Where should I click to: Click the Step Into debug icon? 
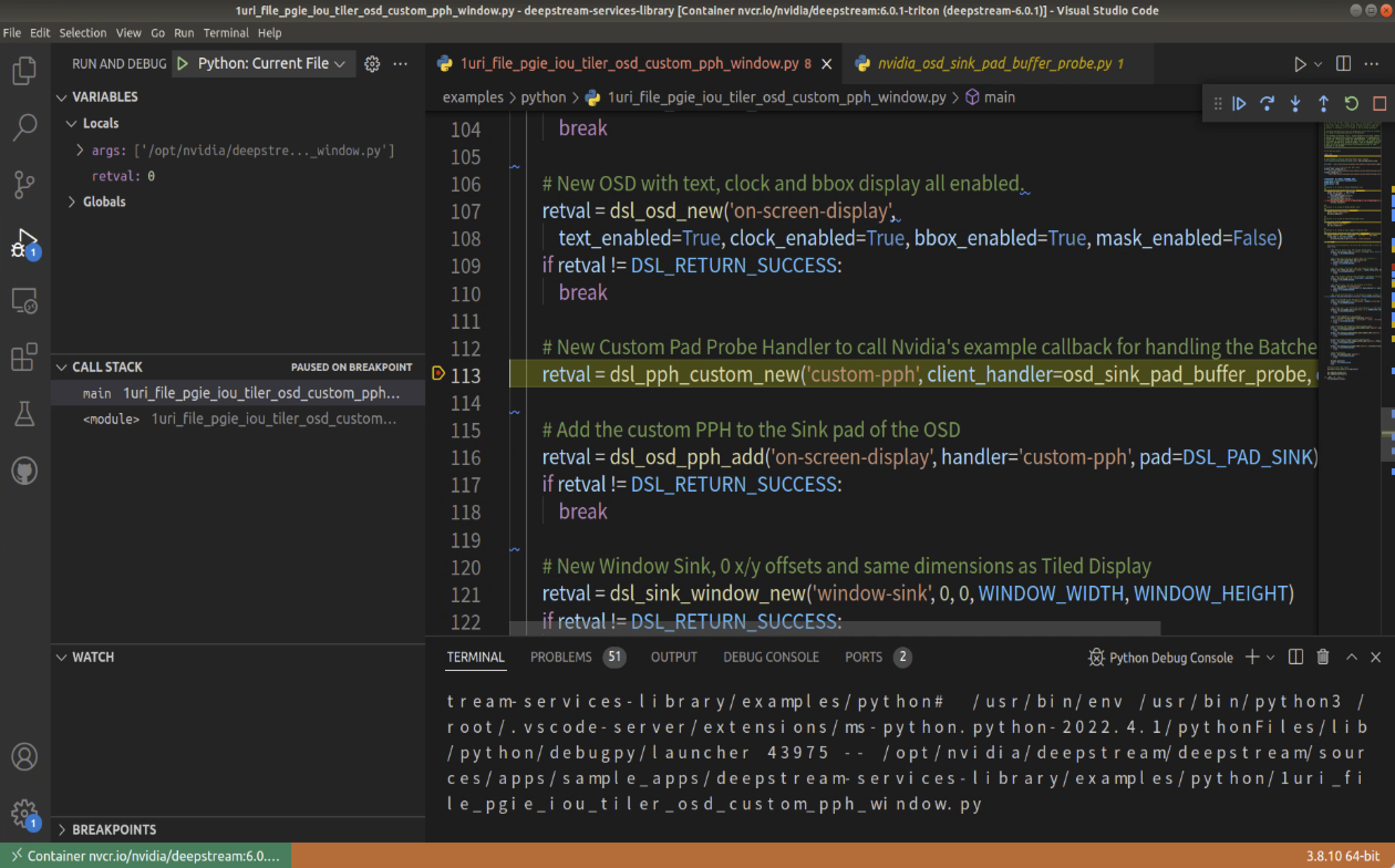coord(1295,104)
